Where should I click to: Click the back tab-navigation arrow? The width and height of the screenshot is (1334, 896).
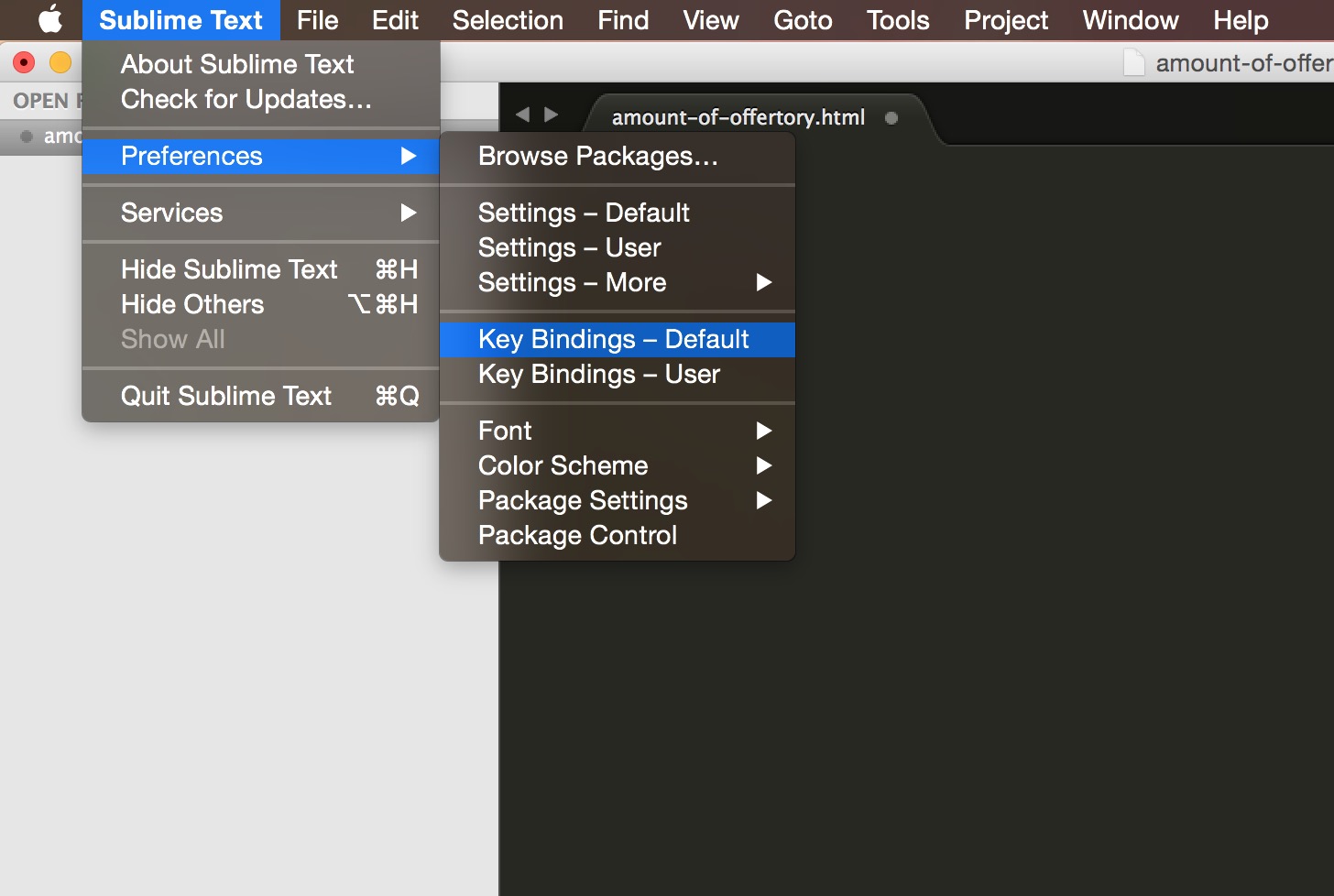click(x=522, y=115)
